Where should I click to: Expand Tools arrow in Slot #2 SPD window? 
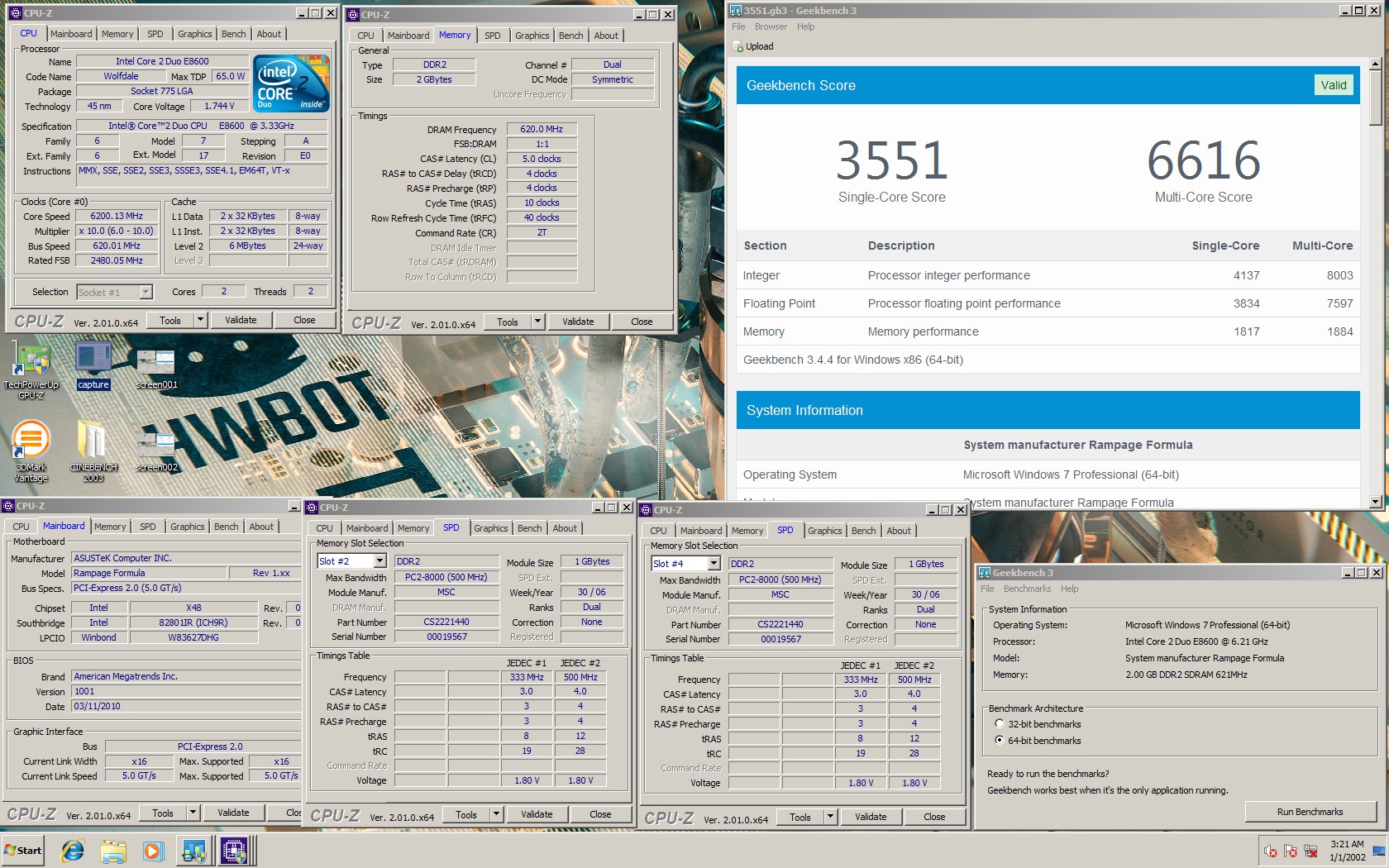pyautogui.click(x=496, y=814)
